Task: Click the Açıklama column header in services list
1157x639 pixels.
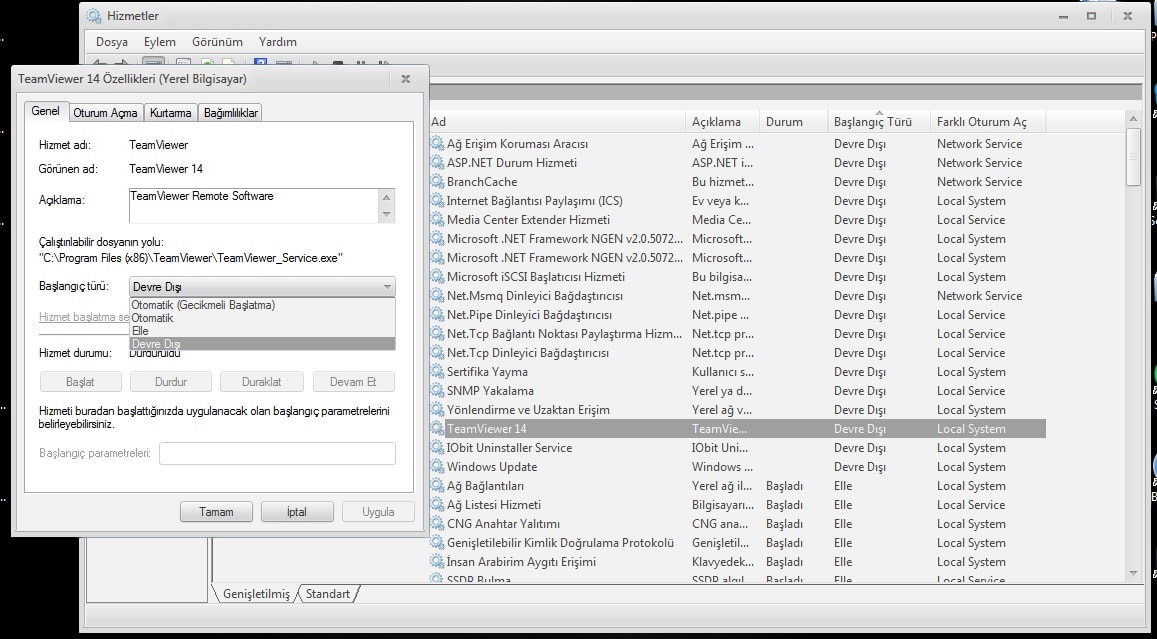Action: 724,122
